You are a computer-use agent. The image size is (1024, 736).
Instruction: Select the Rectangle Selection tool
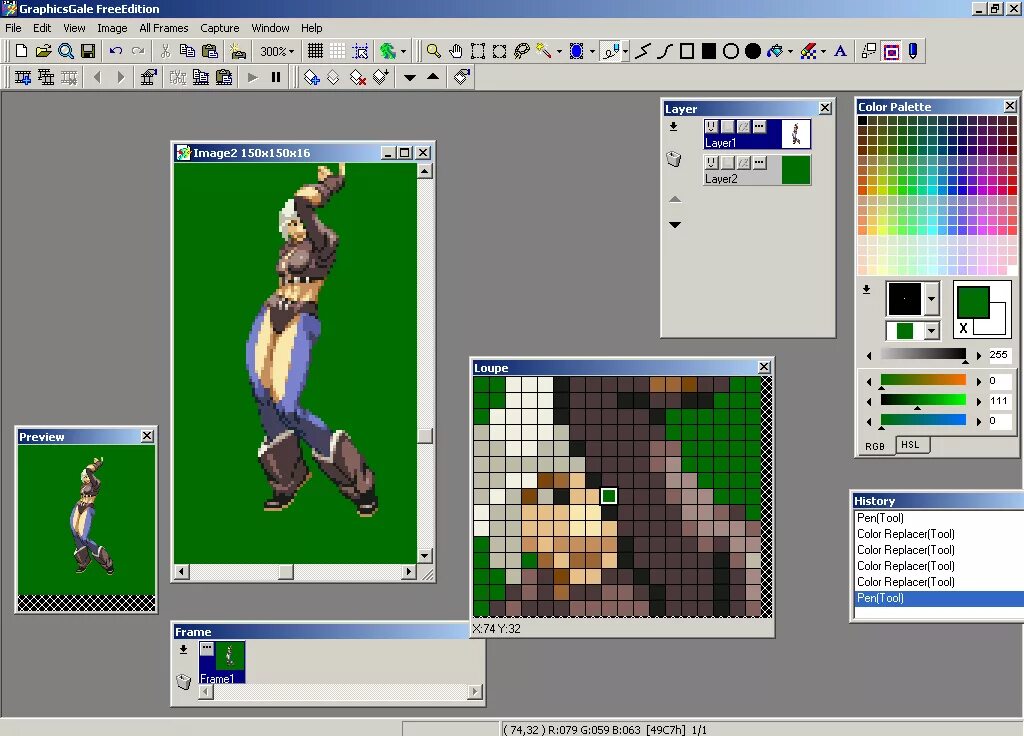coord(478,51)
